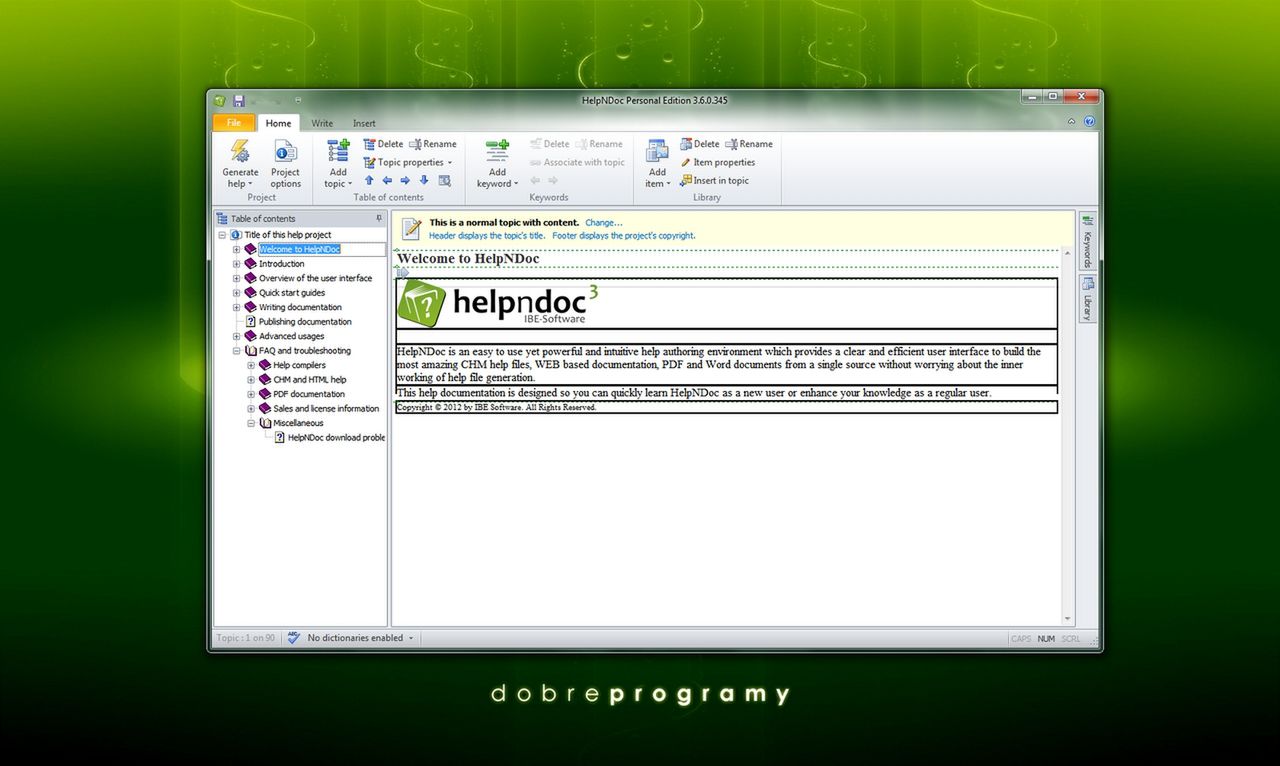This screenshot has width=1280, height=766.
Task: Open Topic properties dropdown
Action: (407, 162)
